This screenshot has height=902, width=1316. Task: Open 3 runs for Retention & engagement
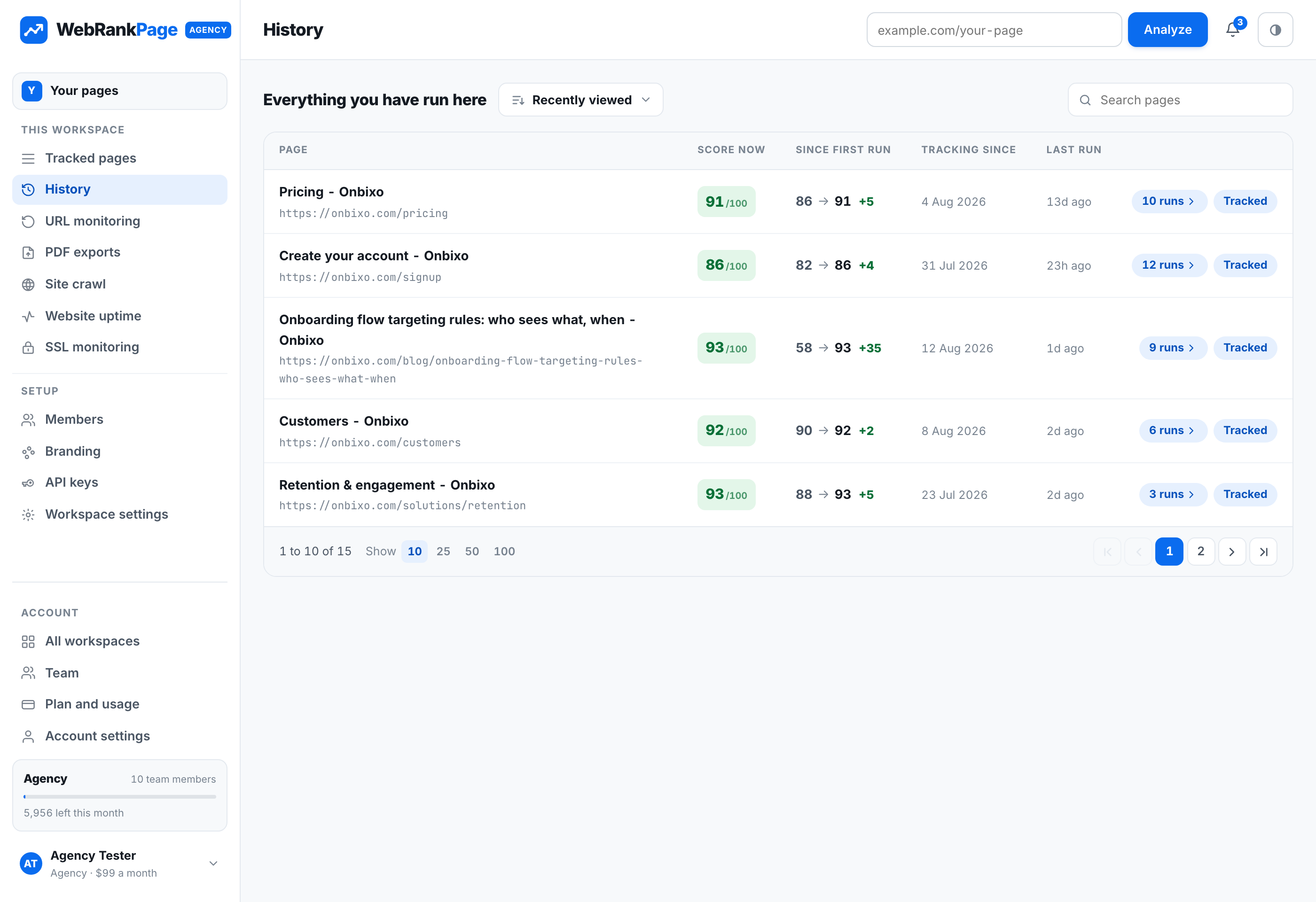[1173, 494]
